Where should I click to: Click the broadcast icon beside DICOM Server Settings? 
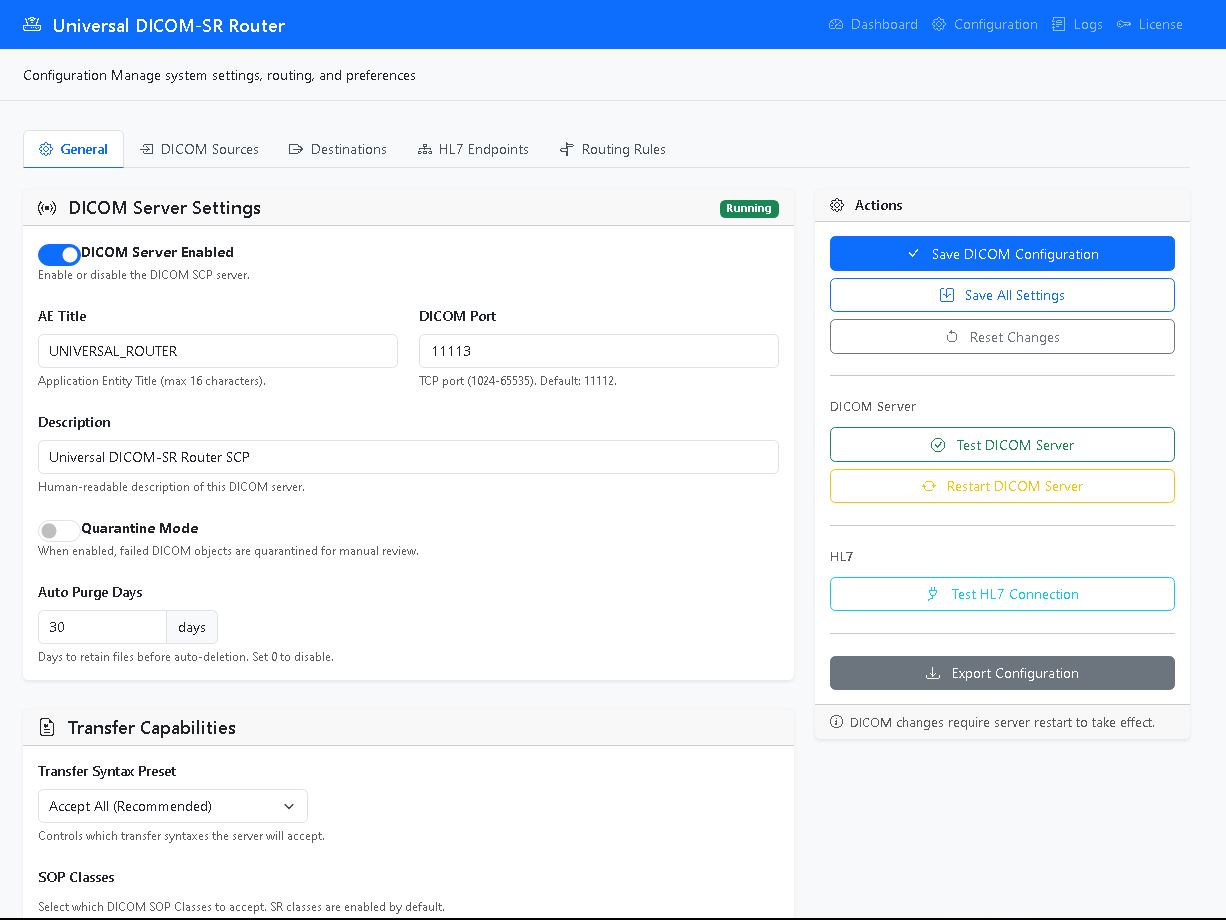[x=47, y=208]
